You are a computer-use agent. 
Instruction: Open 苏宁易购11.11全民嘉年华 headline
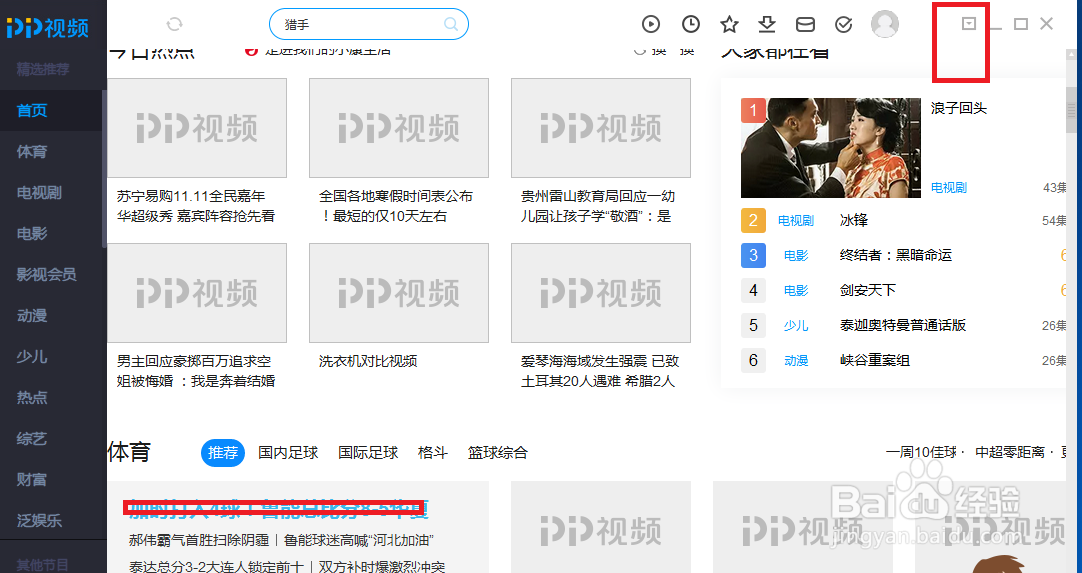(x=196, y=206)
